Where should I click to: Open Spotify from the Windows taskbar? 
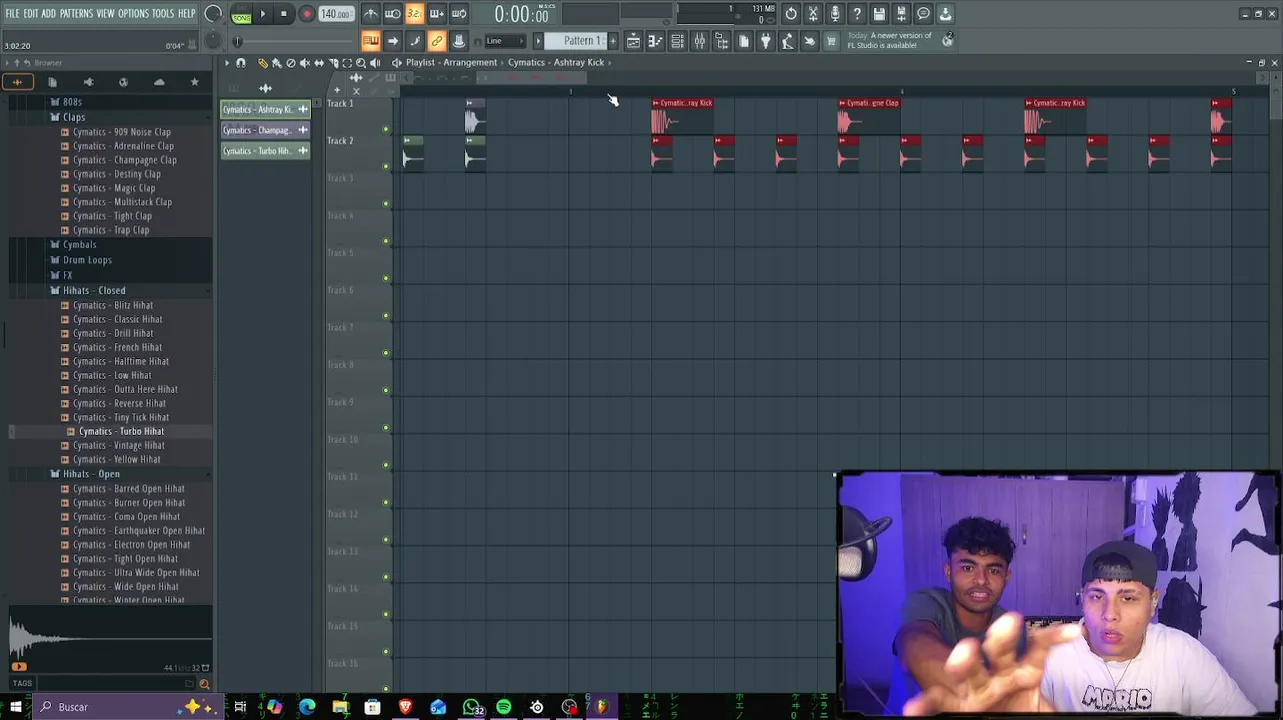[x=504, y=707]
